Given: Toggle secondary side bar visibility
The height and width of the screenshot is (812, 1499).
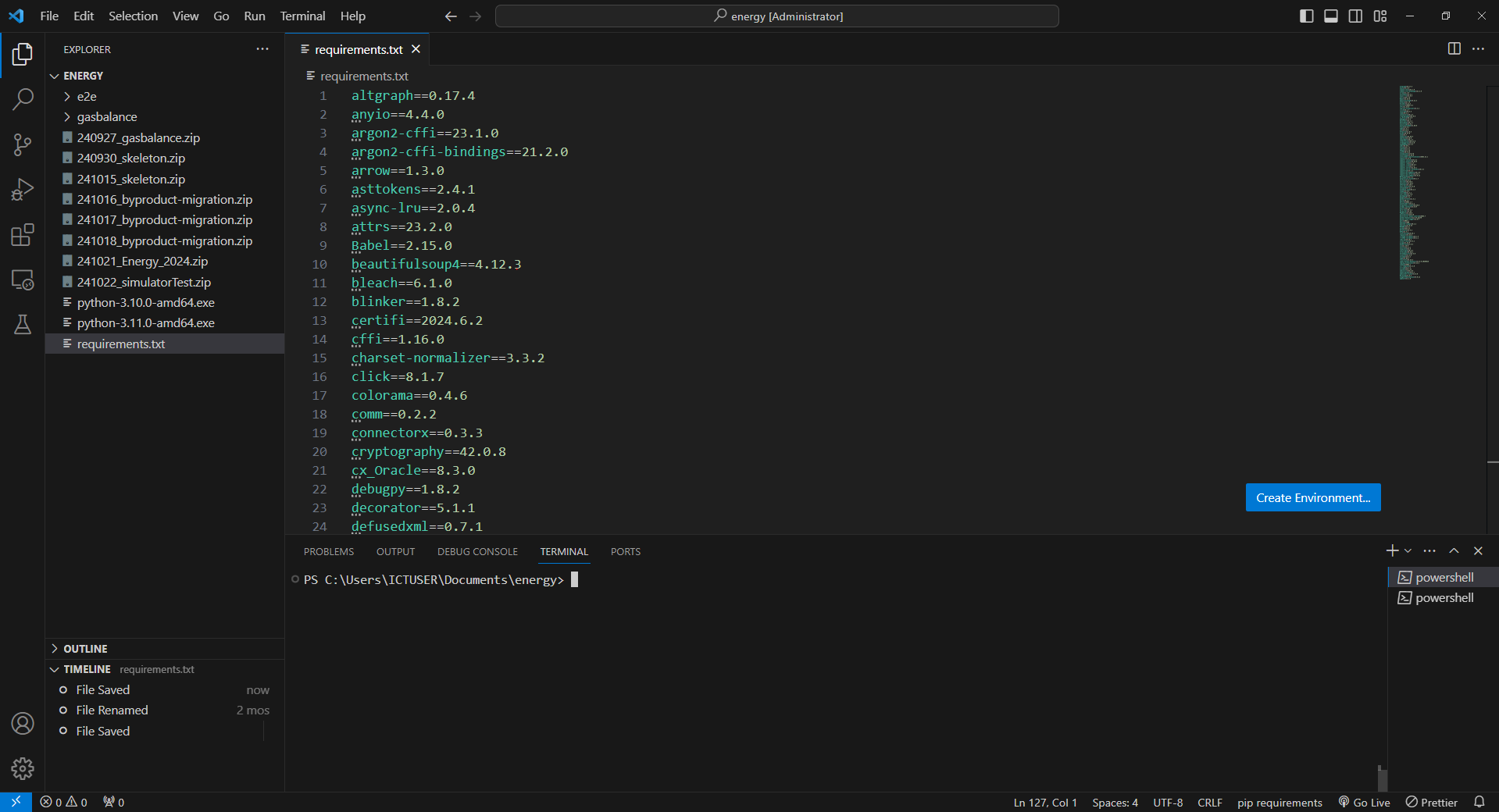Looking at the screenshot, I should 1356,16.
